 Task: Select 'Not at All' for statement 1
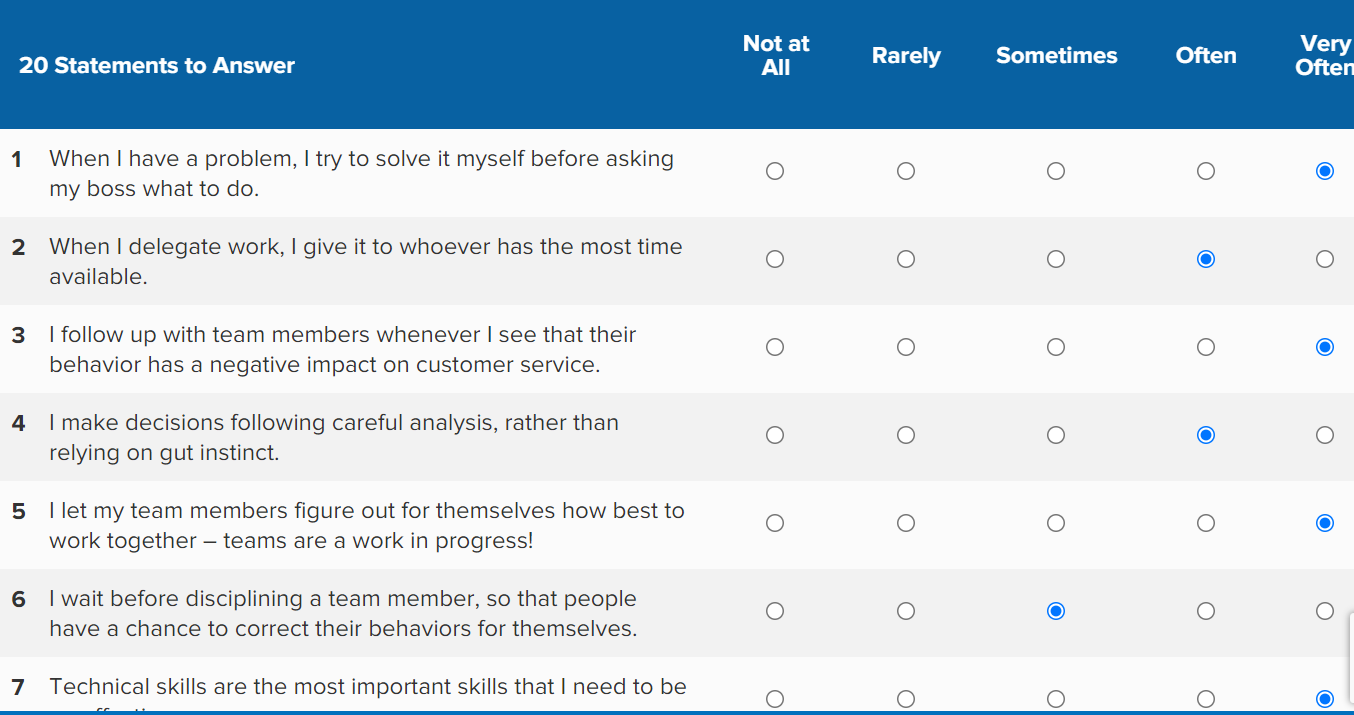click(775, 171)
